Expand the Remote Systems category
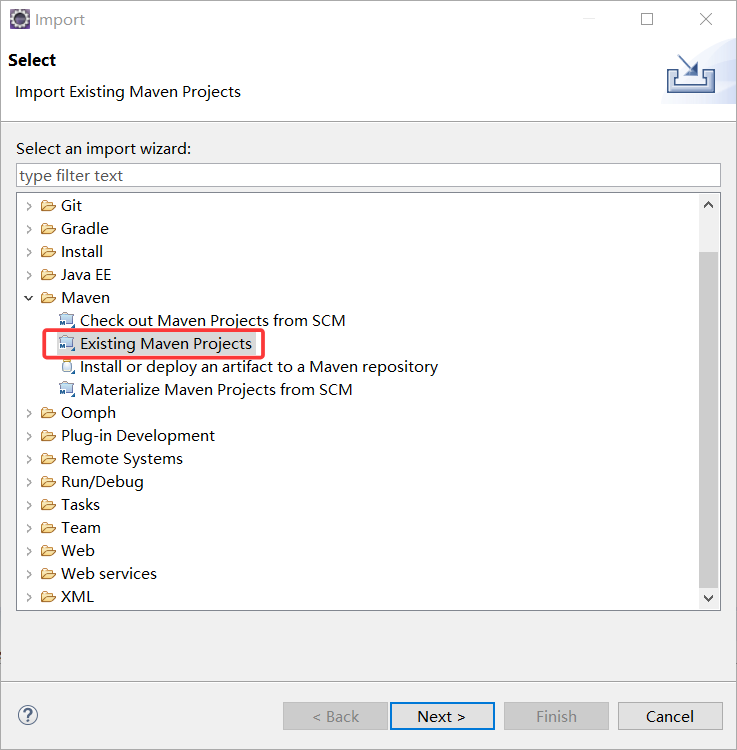This screenshot has height=750, width=737. [29, 459]
